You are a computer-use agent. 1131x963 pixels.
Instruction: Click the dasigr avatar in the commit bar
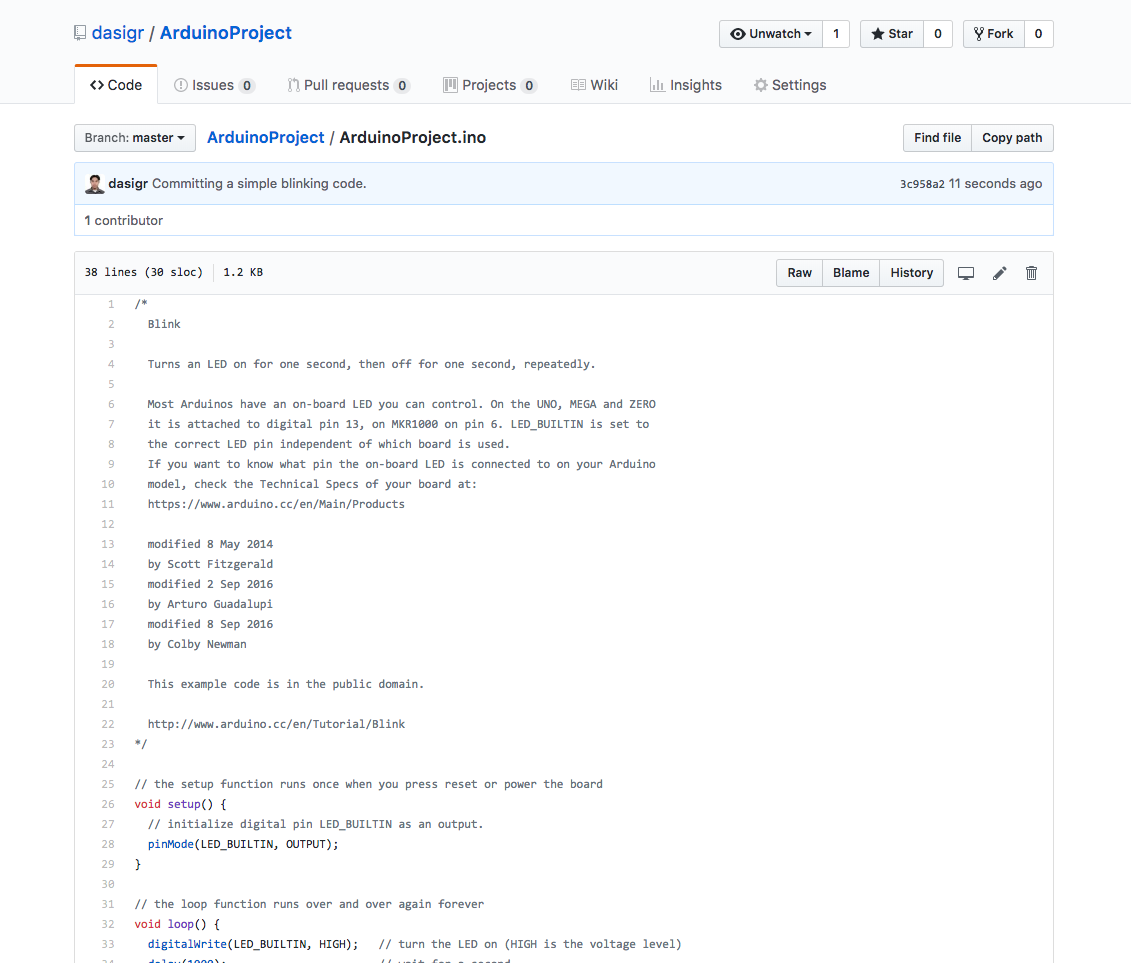[94, 184]
